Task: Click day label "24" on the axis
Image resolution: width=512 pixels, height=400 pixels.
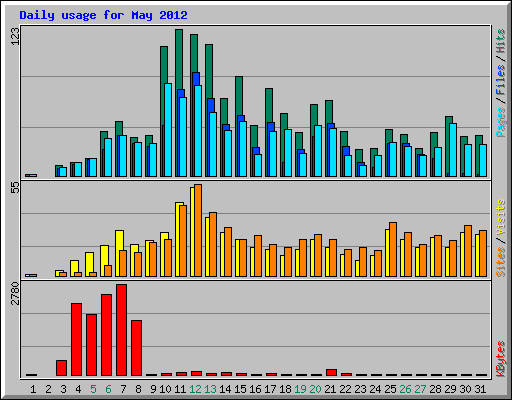Action: pyautogui.click(x=375, y=389)
